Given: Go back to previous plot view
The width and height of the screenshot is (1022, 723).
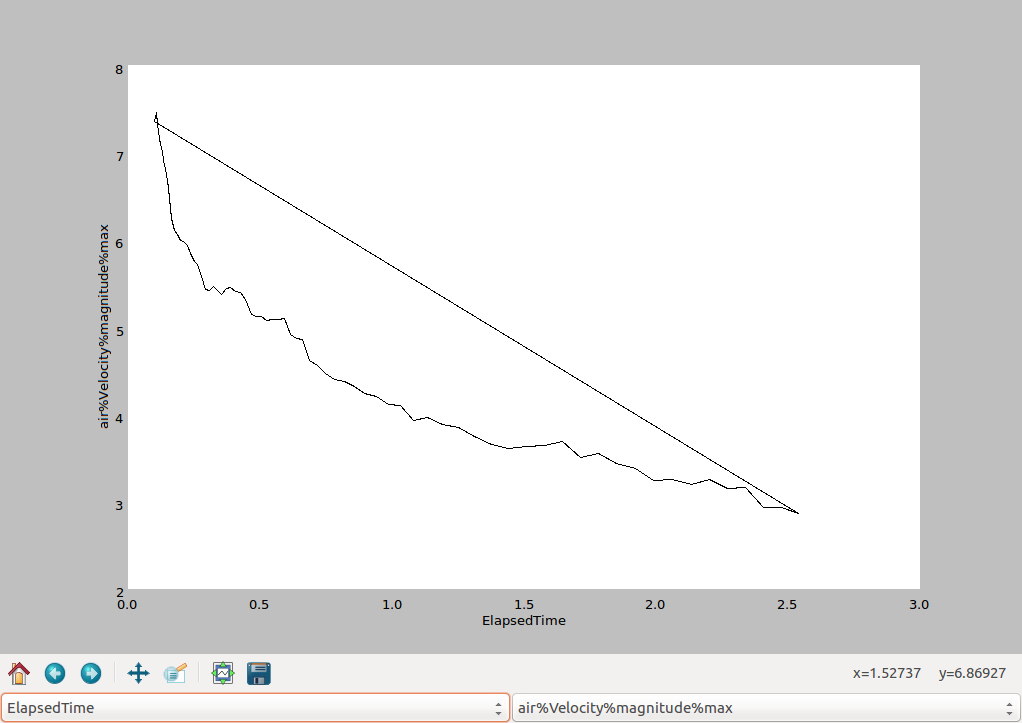Looking at the screenshot, I should point(55,673).
